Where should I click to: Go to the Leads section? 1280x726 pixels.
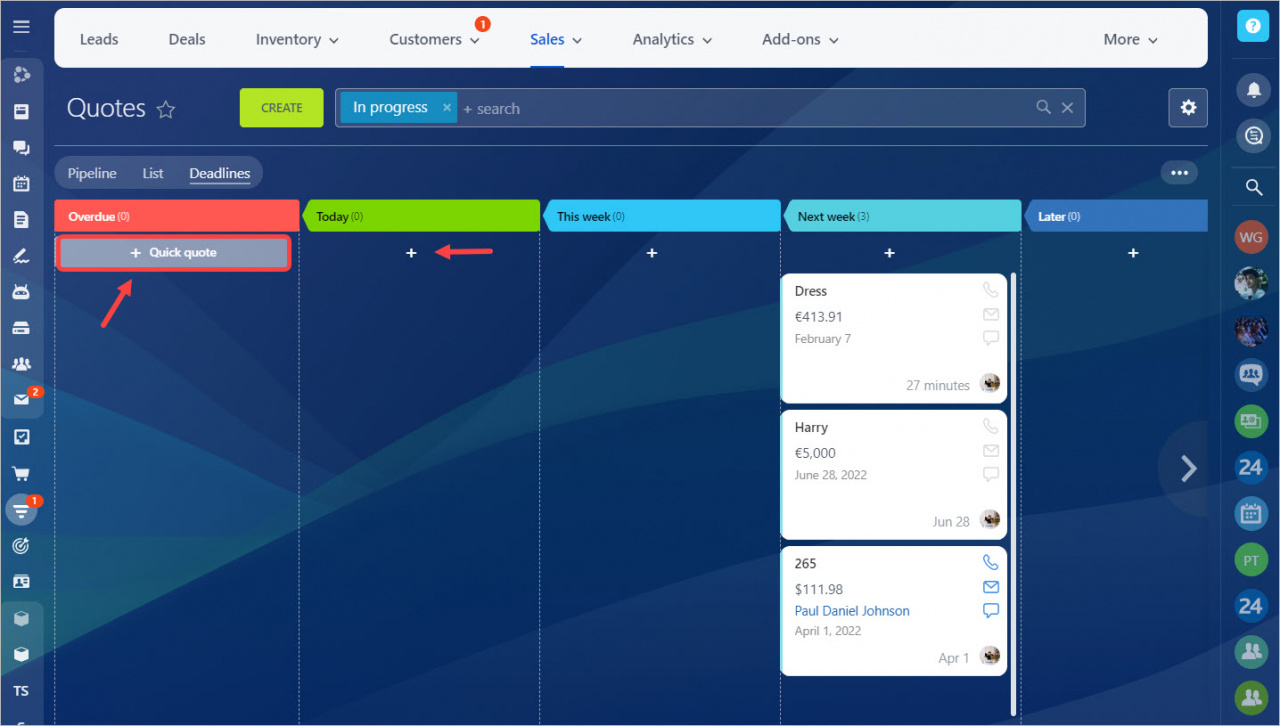[x=99, y=40]
